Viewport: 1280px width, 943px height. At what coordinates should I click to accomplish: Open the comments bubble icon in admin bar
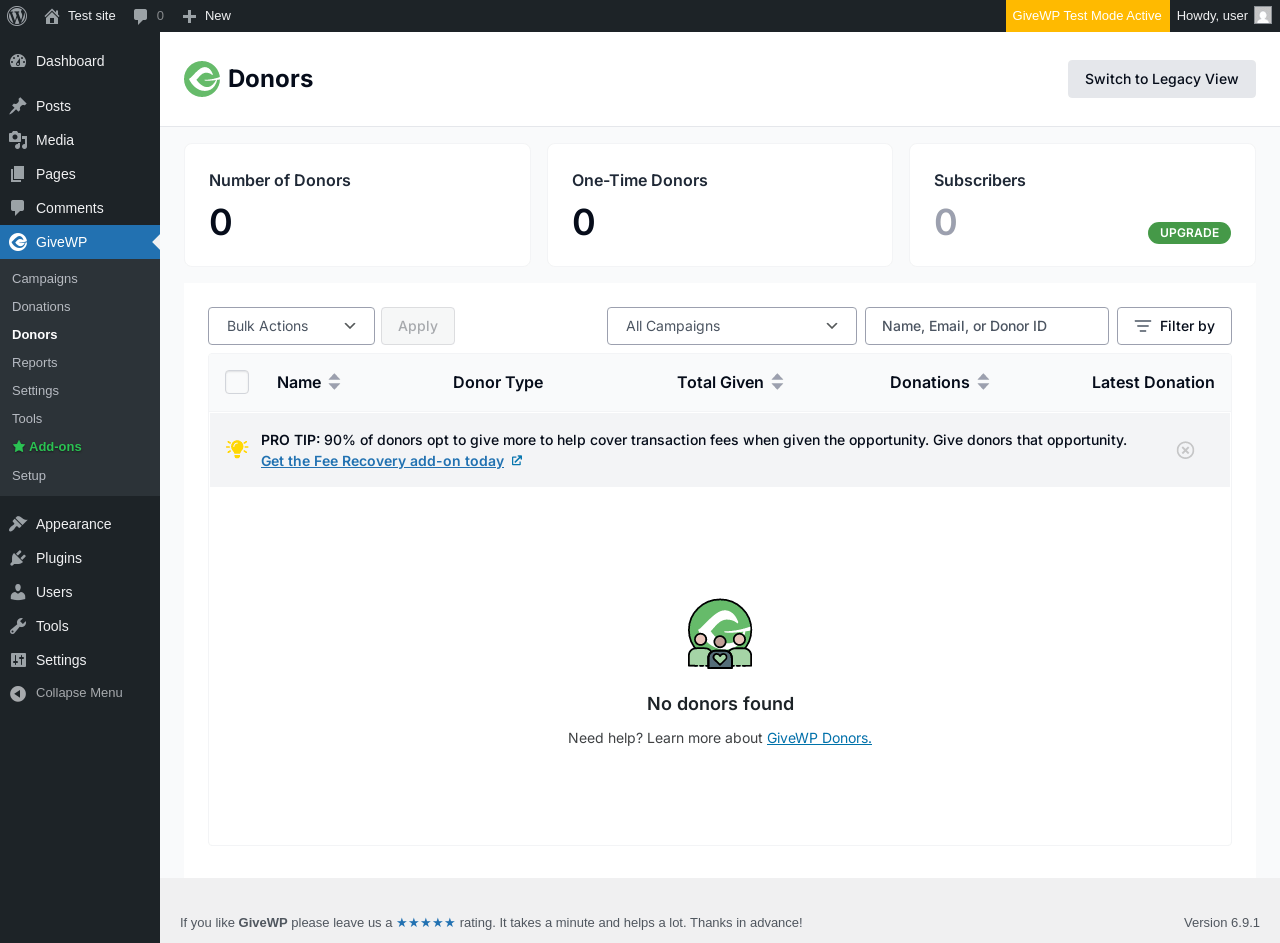point(141,16)
